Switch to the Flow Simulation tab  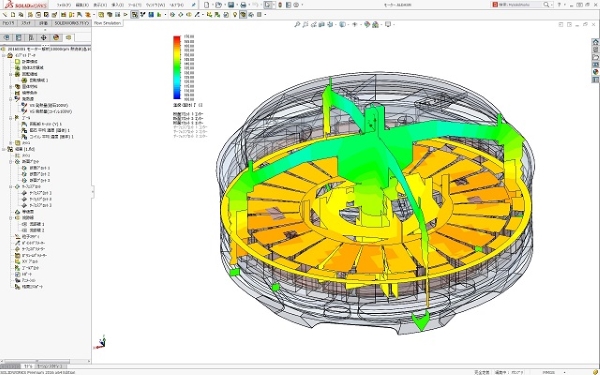(x=107, y=23)
